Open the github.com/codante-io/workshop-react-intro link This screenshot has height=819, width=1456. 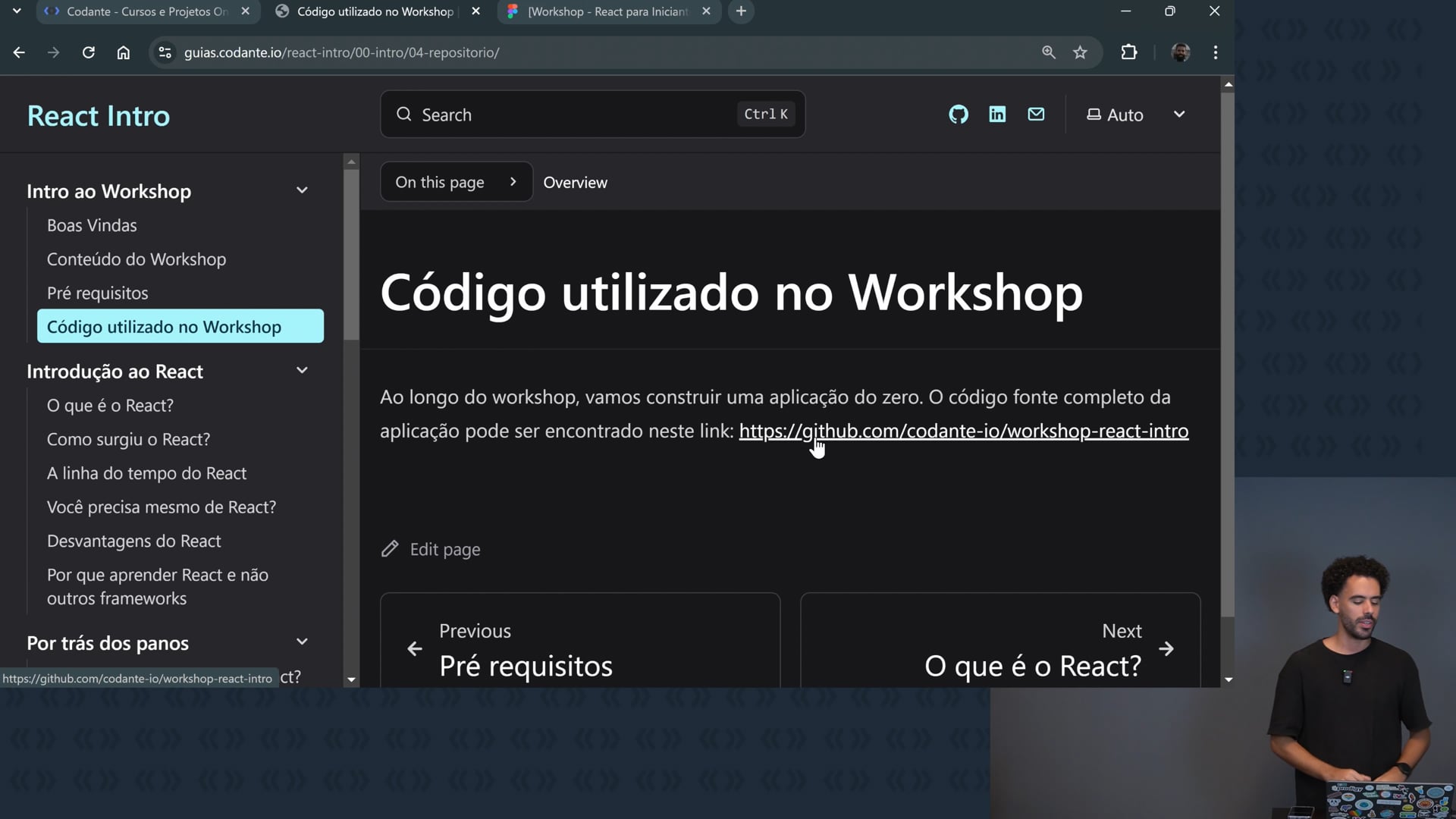click(x=963, y=431)
